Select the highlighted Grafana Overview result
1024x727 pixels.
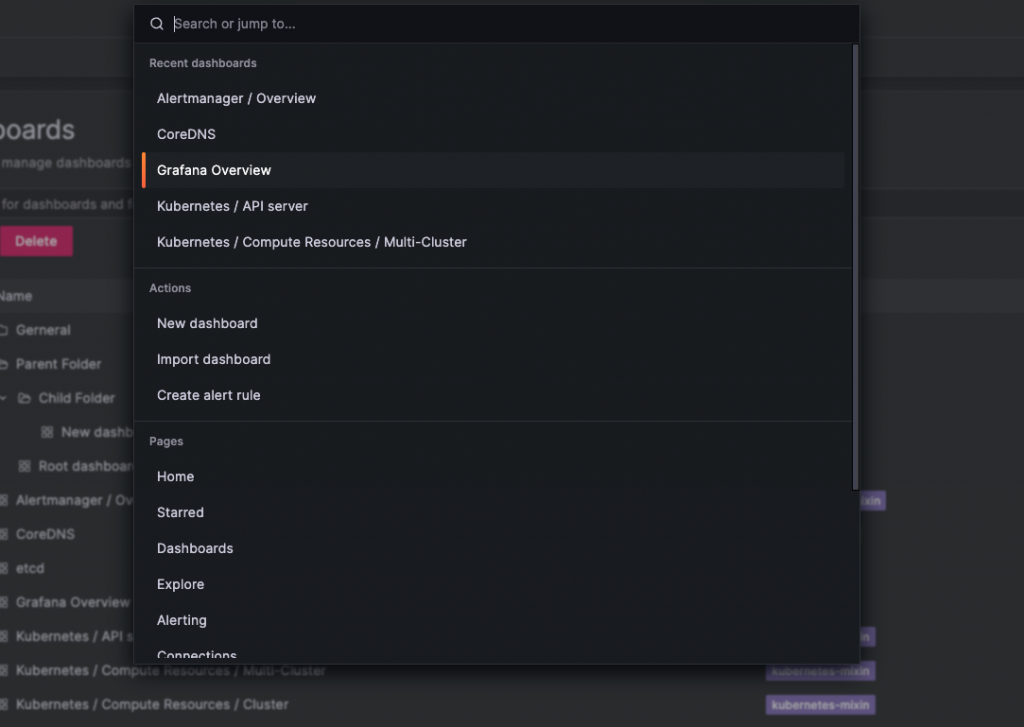[214, 170]
